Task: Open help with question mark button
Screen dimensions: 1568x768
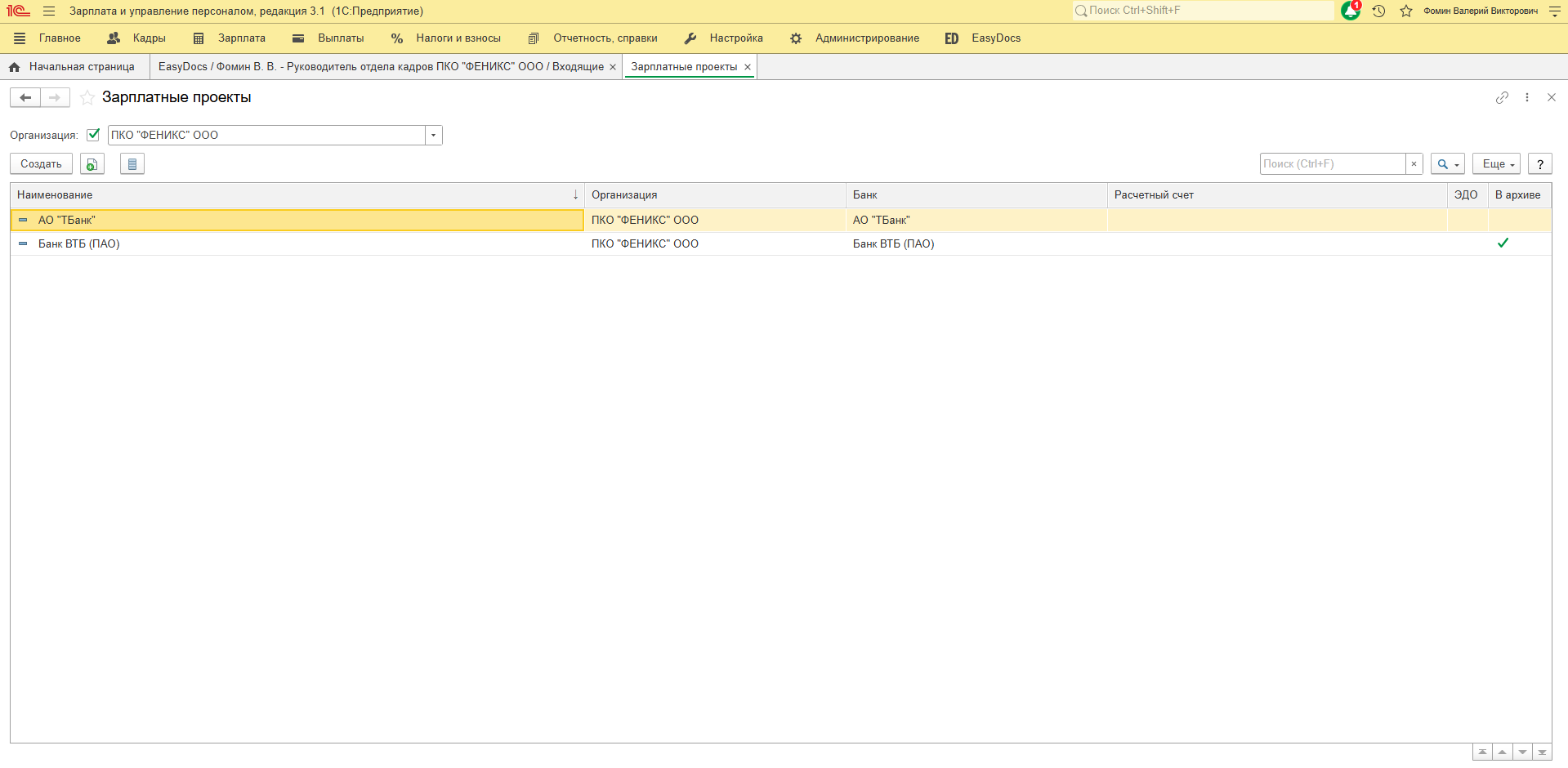Action: pyautogui.click(x=1539, y=164)
